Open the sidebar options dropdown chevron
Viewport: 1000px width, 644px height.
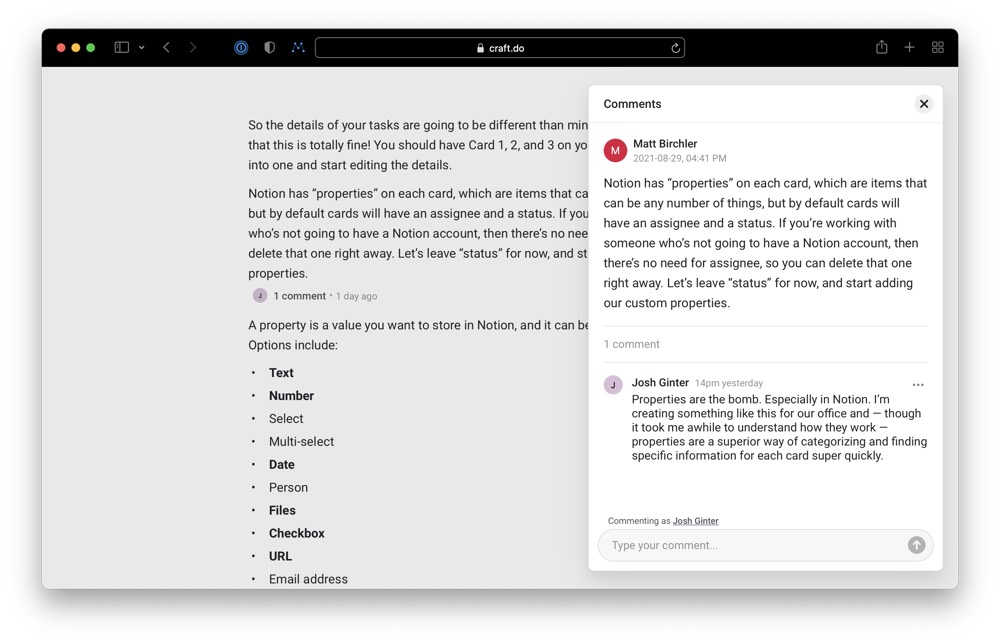click(142, 48)
